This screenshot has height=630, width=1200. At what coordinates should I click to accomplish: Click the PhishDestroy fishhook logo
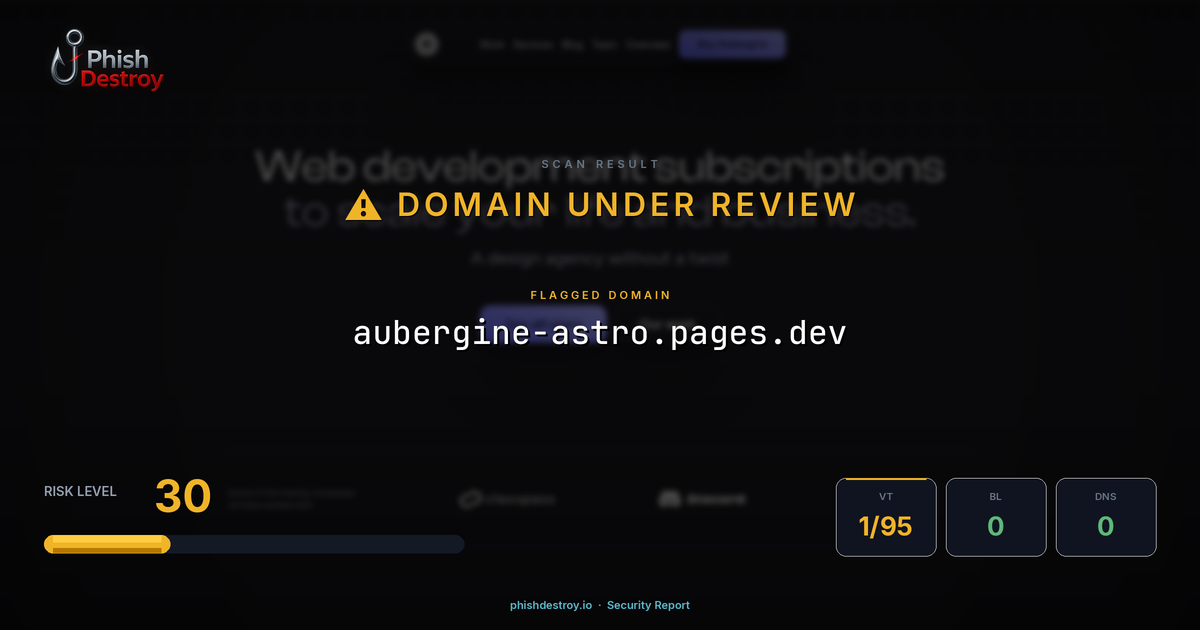pyautogui.click(x=70, y=57)
